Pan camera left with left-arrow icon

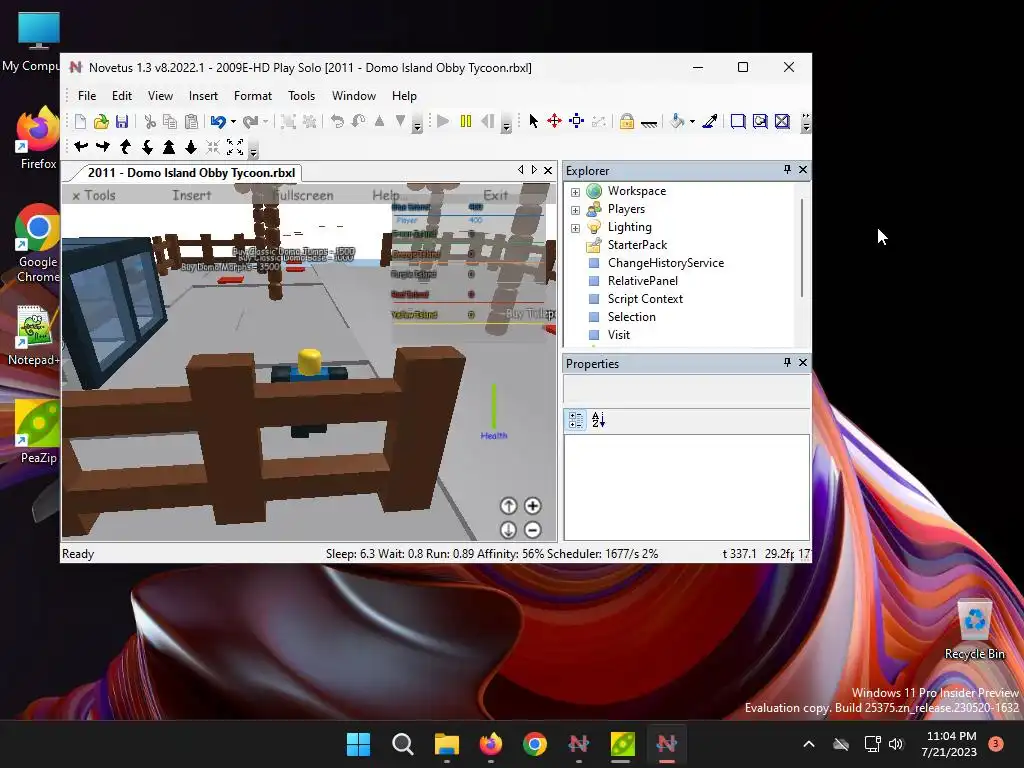coord(82,147)
